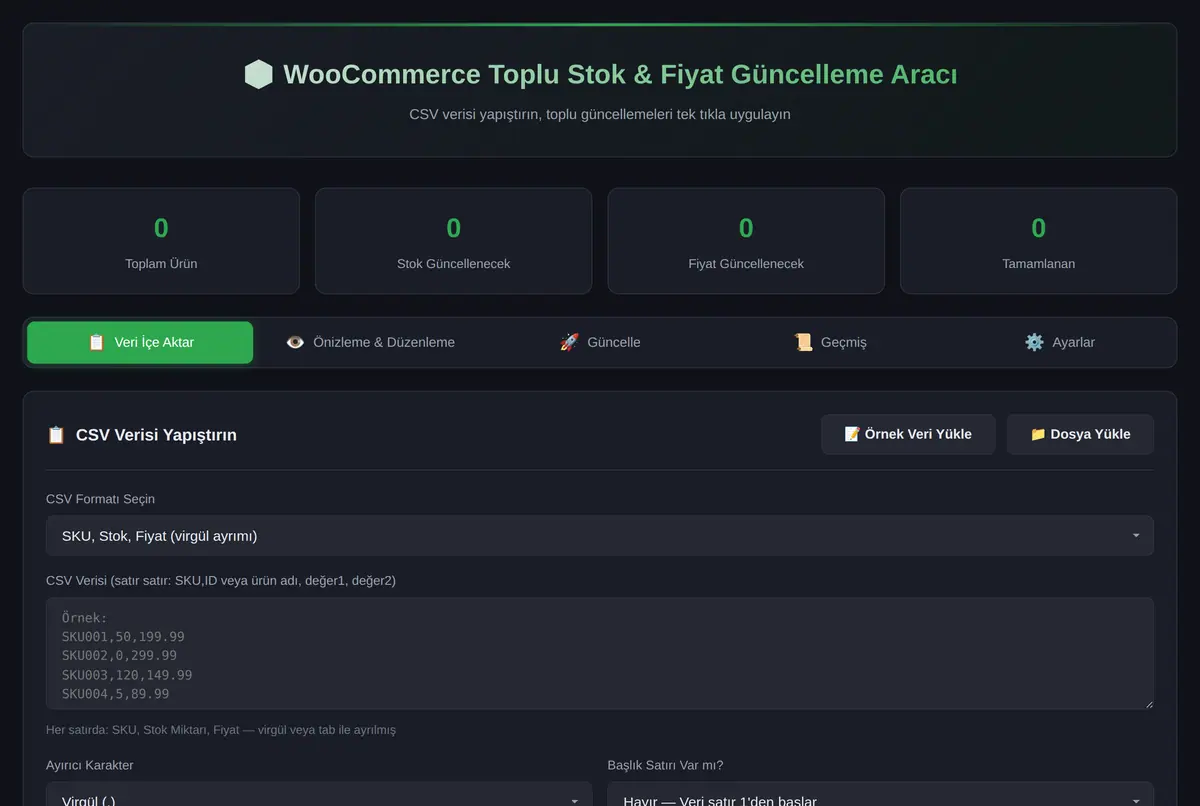The width and height of the screenshot is (1200, 806).
Task: Go to the Güncelle tab
Action: pyautogui.click(x=600, y=342)
